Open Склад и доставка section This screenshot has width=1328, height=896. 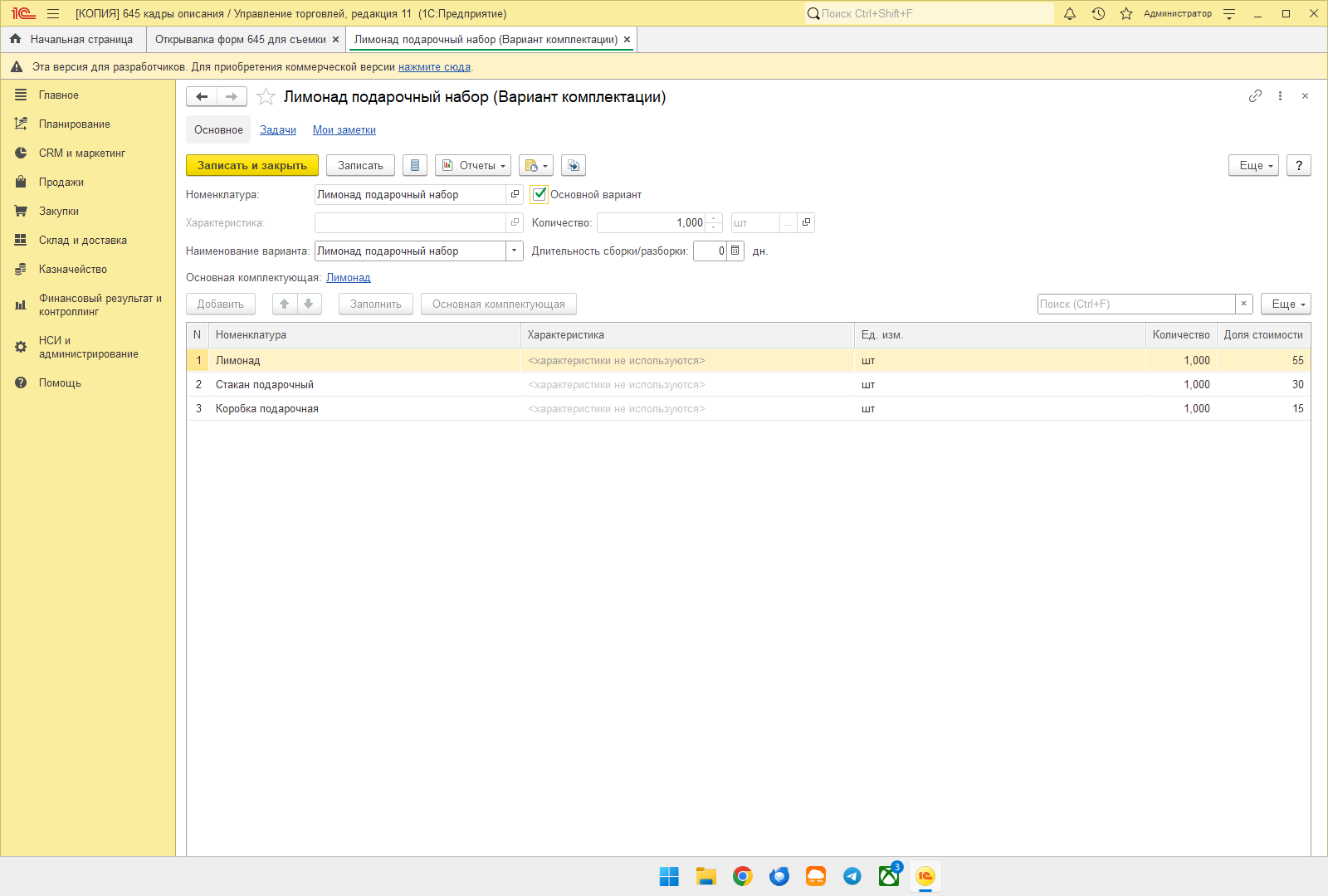pos(83,241)
